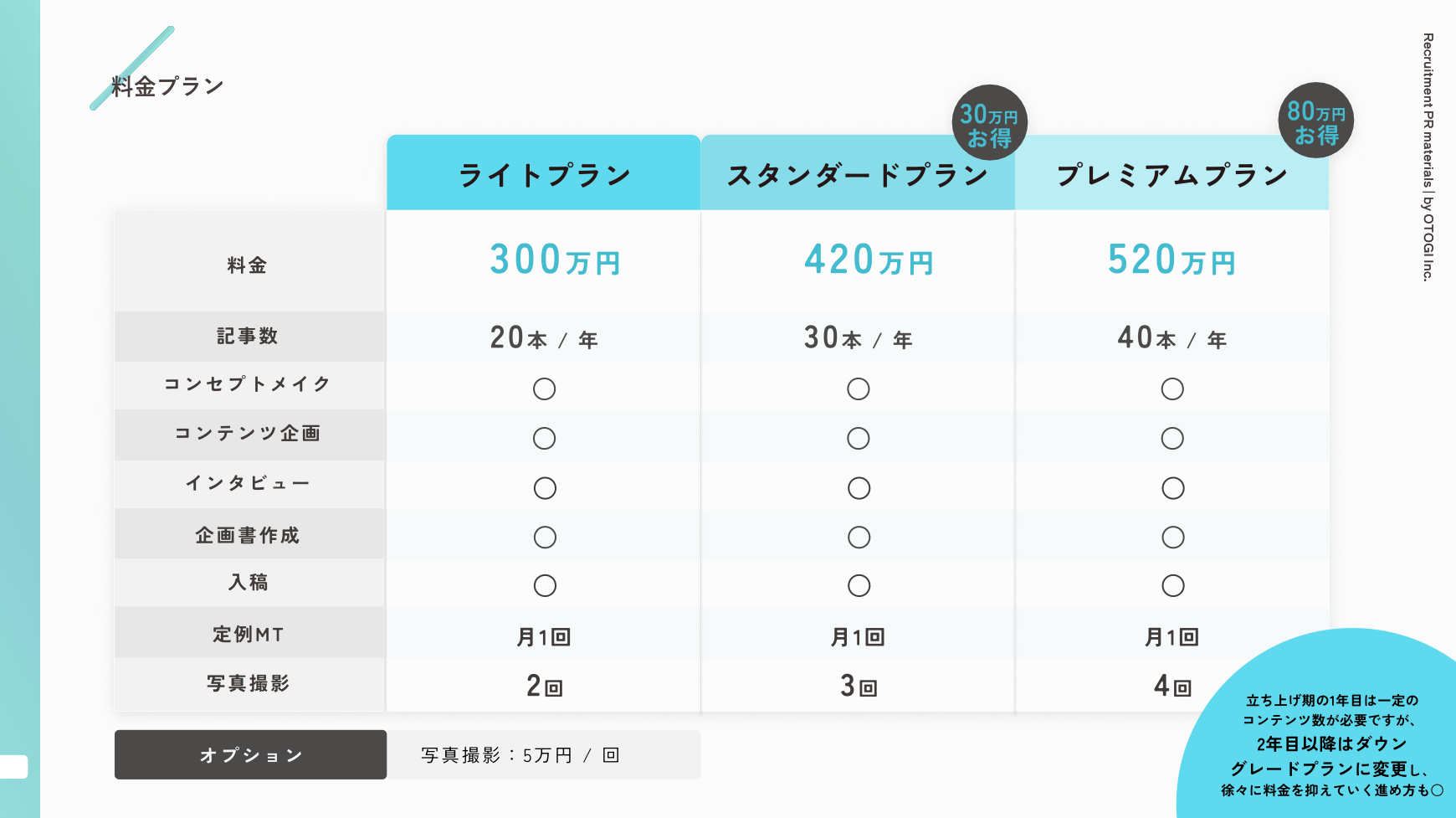Viewport: 1456px width, 818px height.
Task: Click the プレミアムプラン インタビュー circle mark
Action: point(1172,488)
